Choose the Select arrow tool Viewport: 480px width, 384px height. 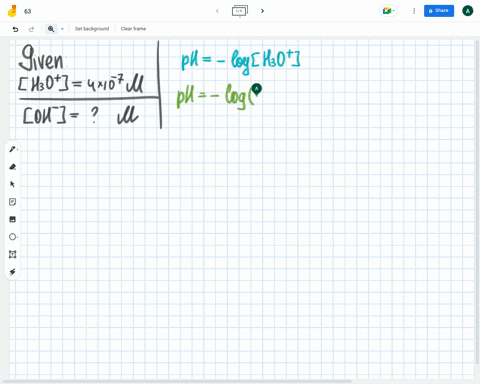[x=13, y=184]
